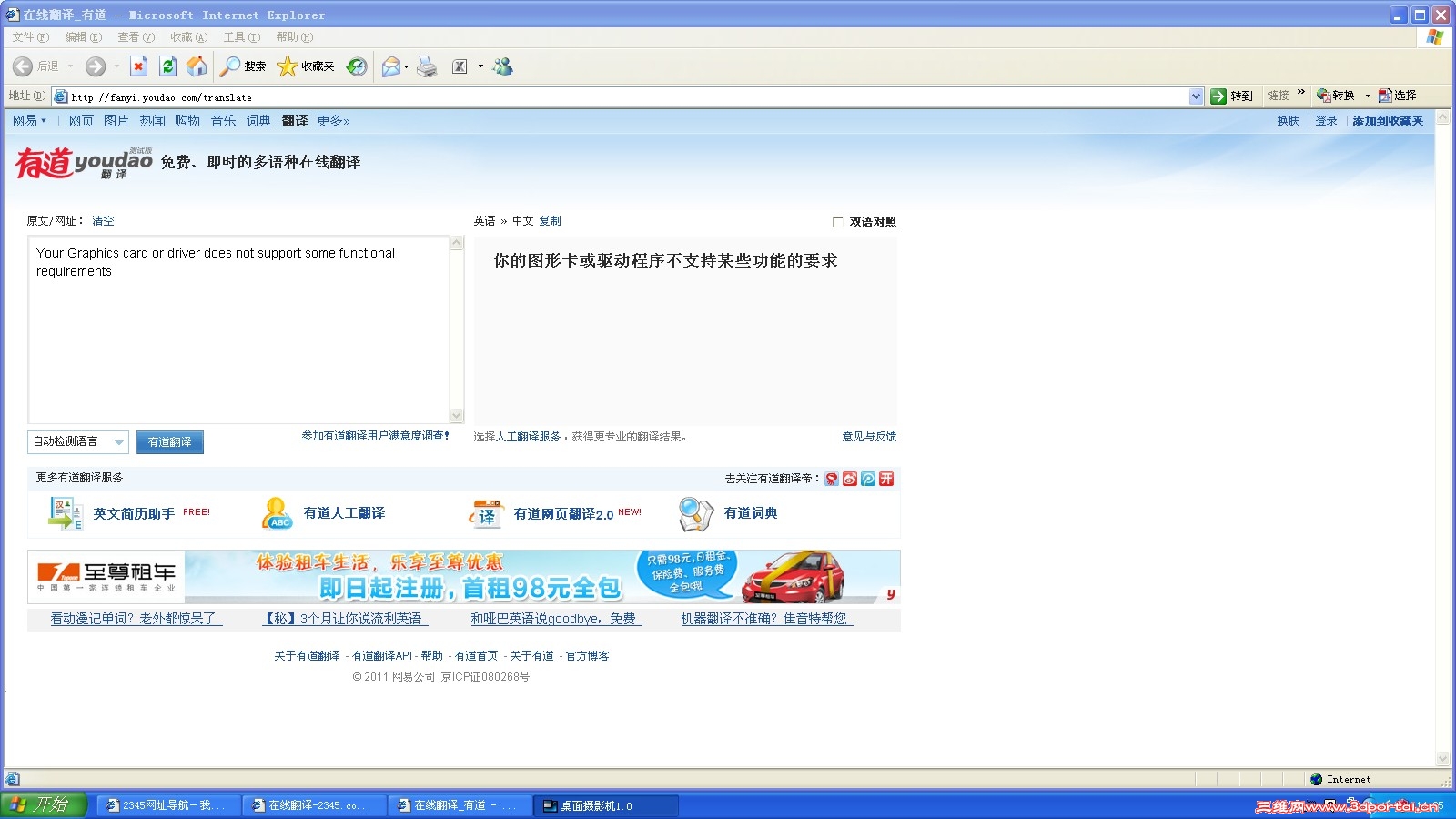This screenshot has height=819, width=1456.
Task: Click the 官方博客 footer link
Action: click(588, 656)
